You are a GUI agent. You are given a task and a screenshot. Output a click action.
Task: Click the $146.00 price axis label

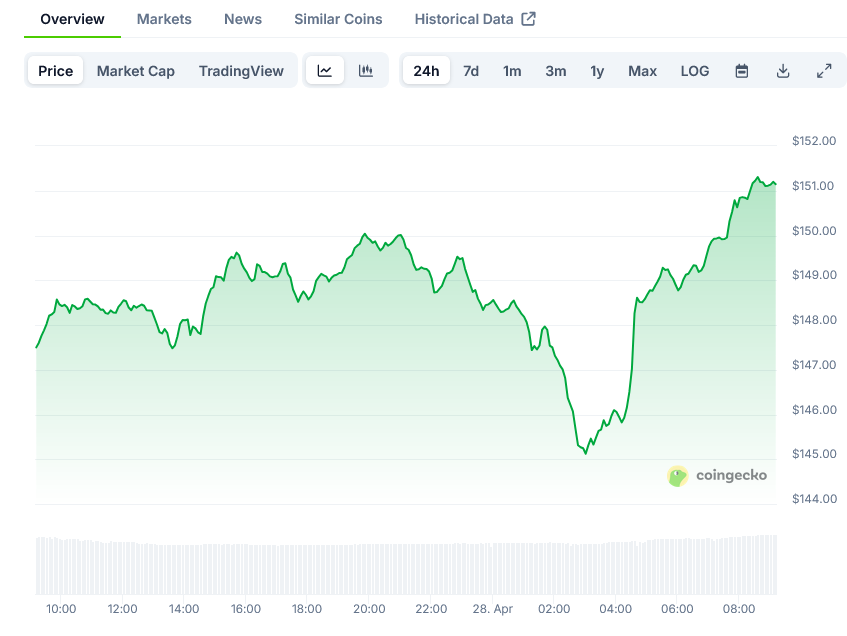click(814, 410)
